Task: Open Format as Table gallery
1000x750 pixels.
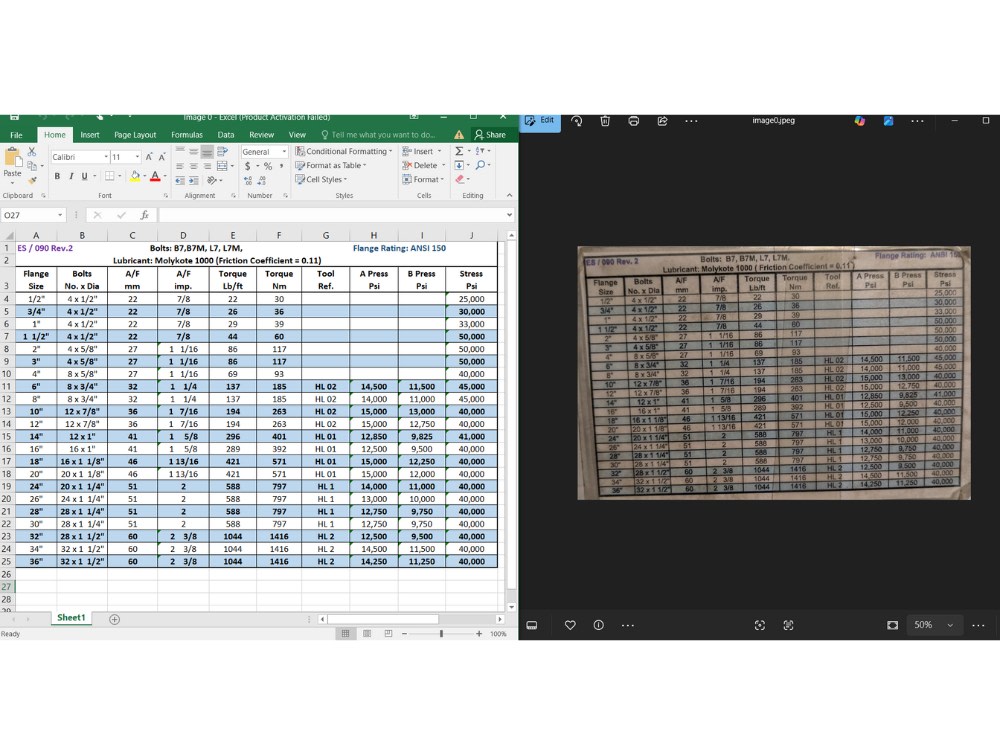Action: click(331, 165)
